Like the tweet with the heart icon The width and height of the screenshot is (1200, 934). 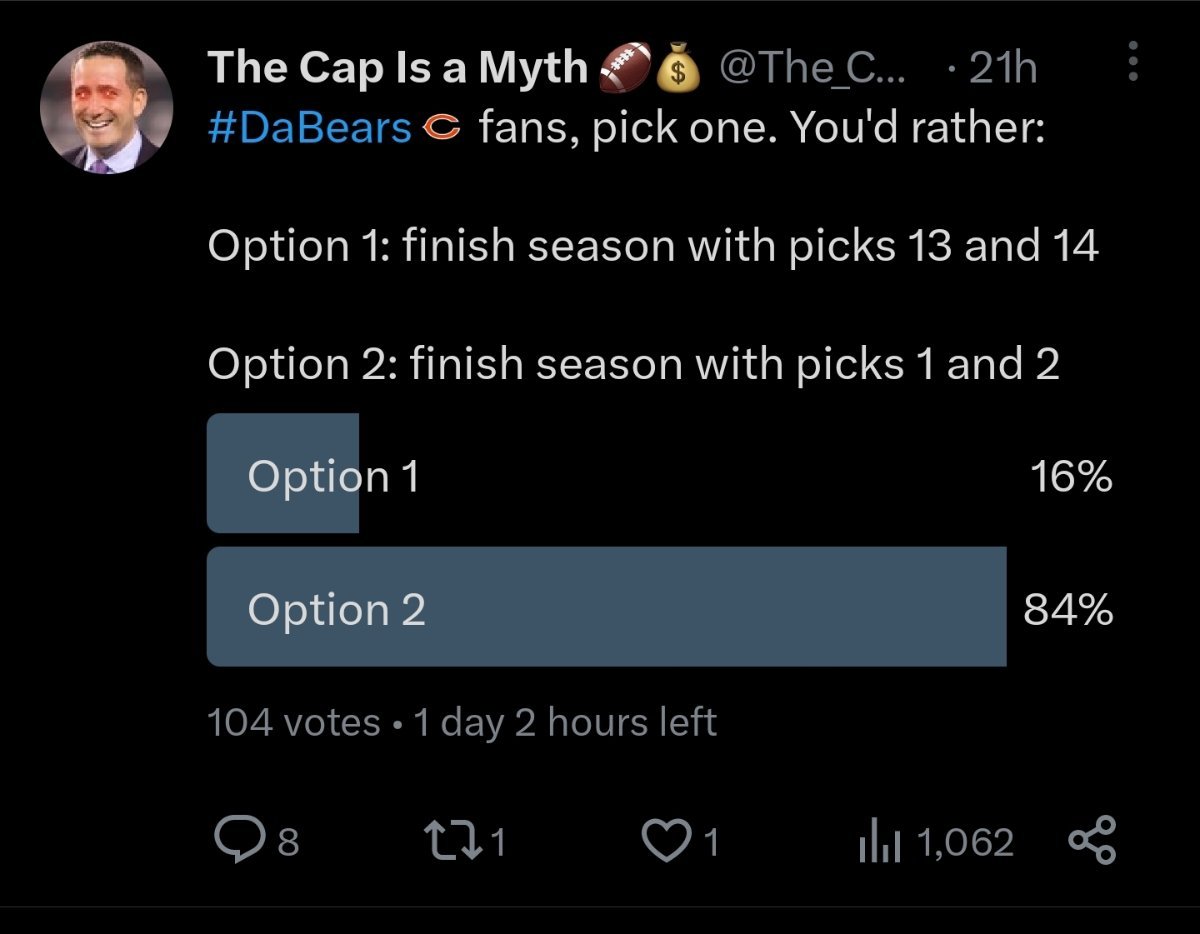[x=660, y=843]
